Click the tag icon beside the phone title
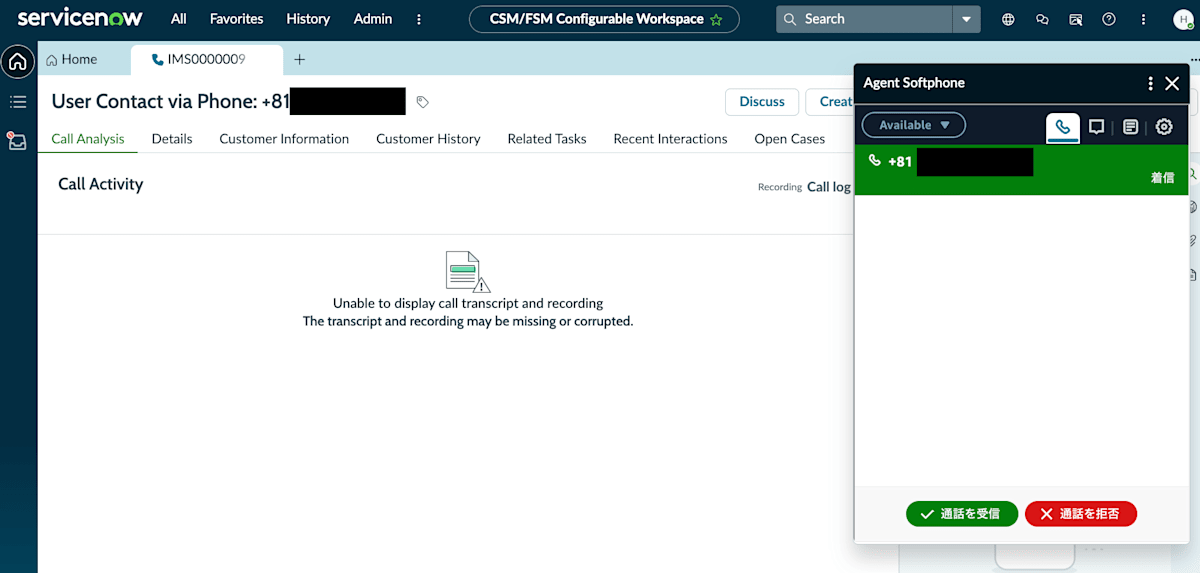 coord(422,102)
